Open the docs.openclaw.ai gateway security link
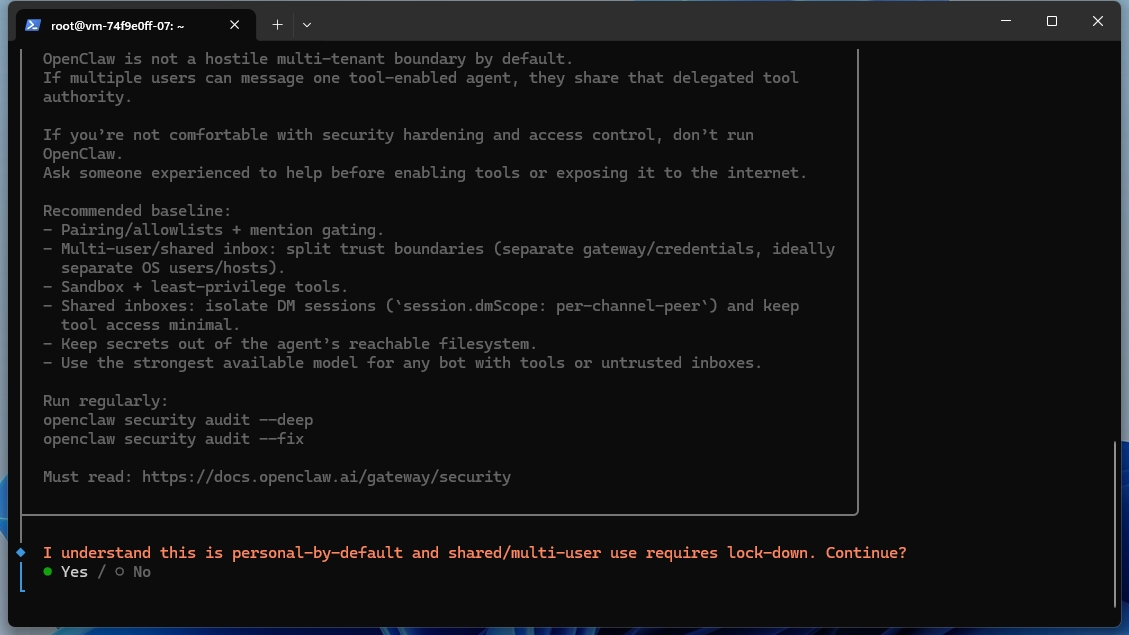Image resolution: width=1129 pixels, height=635 pixels. click(326, 477)
